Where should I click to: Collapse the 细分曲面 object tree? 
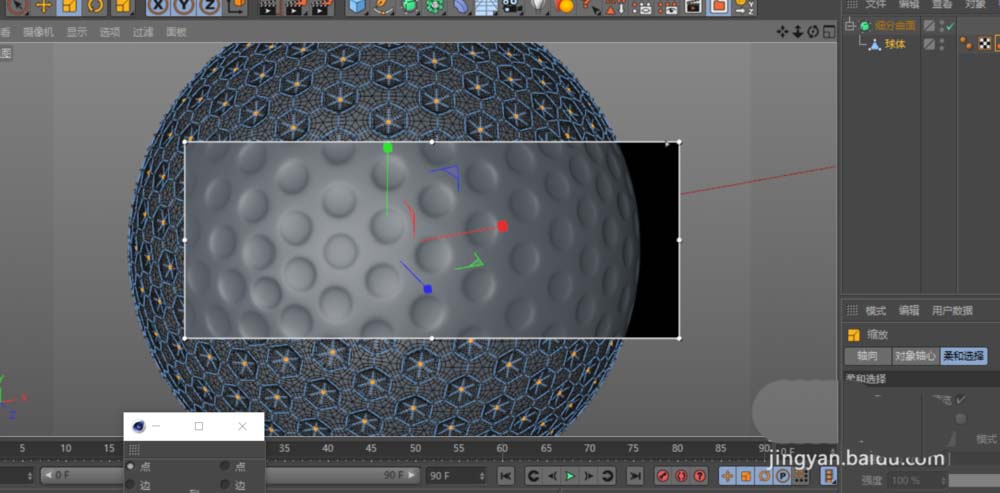pyautogui.click(x=851, y=26)
